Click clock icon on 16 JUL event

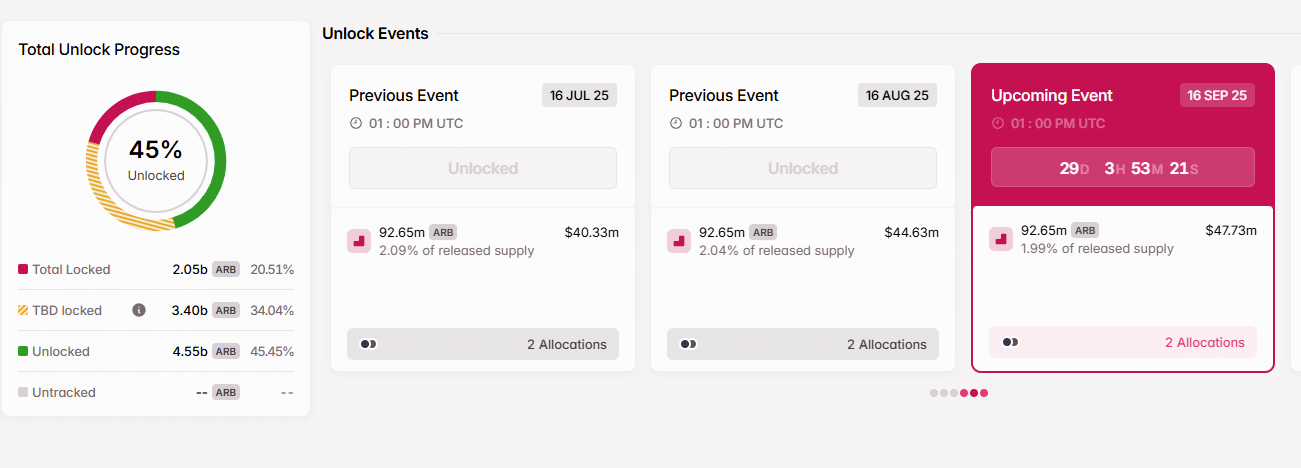pyautogui.click(x=355, y=123)
